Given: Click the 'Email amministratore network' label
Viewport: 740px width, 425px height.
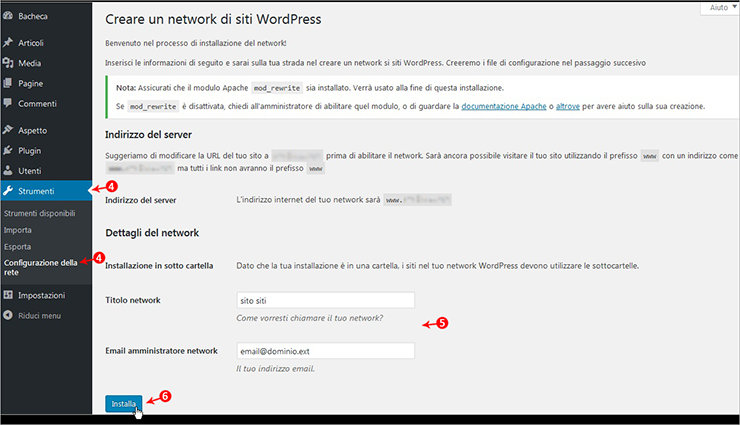Looking at the screenshot, I should click(161, 350).
